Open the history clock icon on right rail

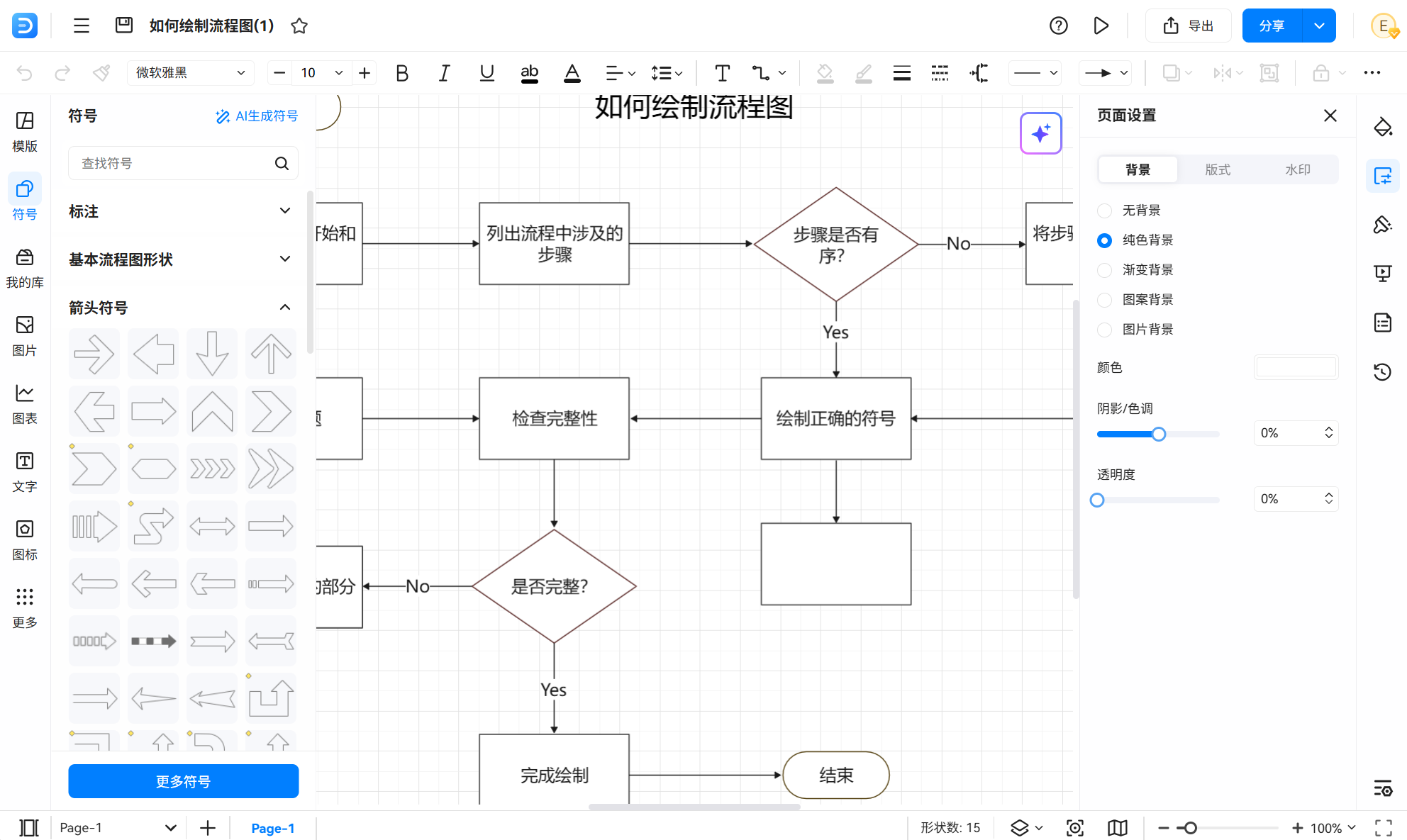[x=1382, y=371]
